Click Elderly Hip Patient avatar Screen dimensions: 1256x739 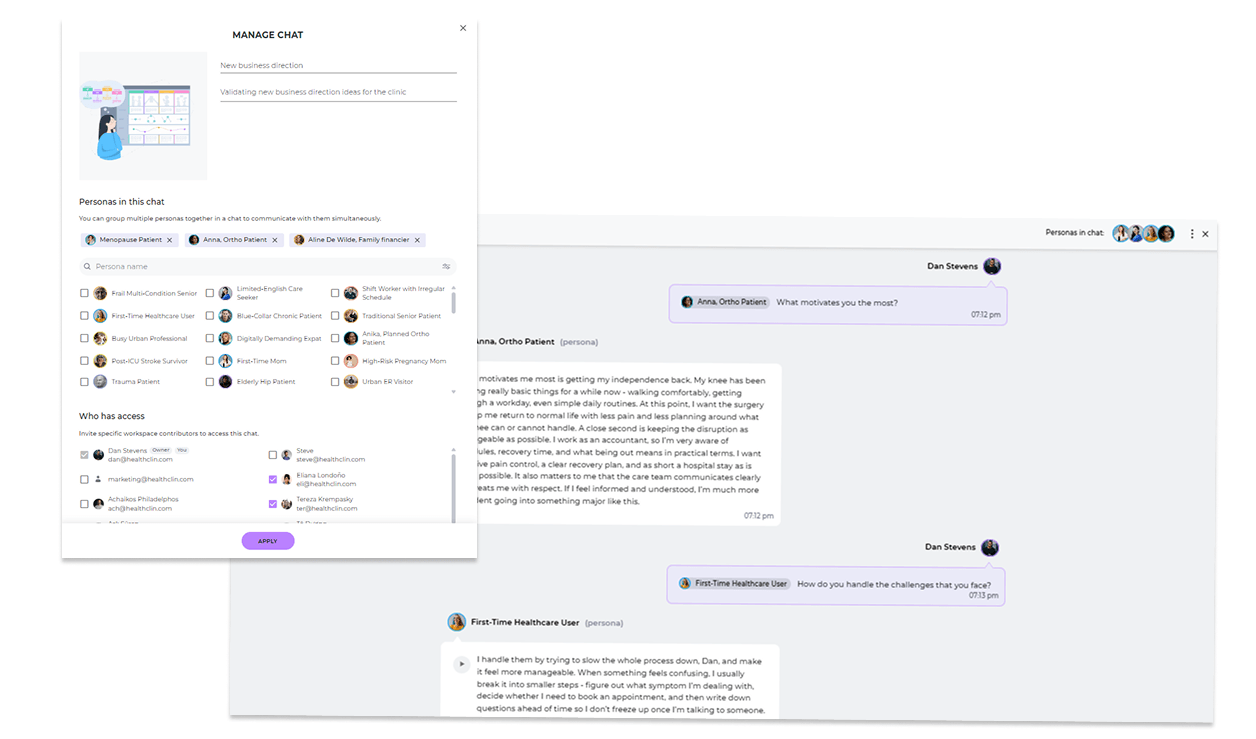pyautogui.click(x=225, y=381)
